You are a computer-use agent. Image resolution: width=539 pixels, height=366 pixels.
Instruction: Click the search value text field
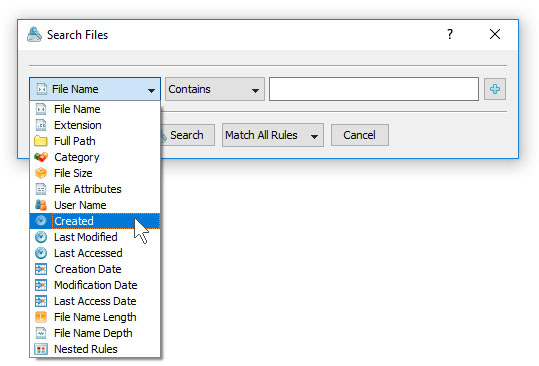374,89
